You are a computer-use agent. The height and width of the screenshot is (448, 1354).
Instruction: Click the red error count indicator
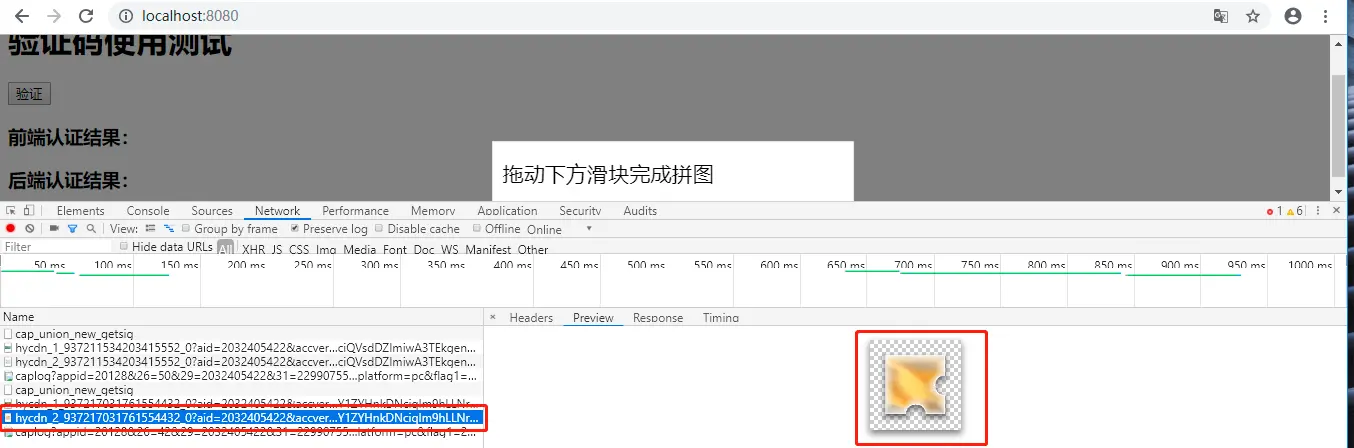pos(1274,211)
